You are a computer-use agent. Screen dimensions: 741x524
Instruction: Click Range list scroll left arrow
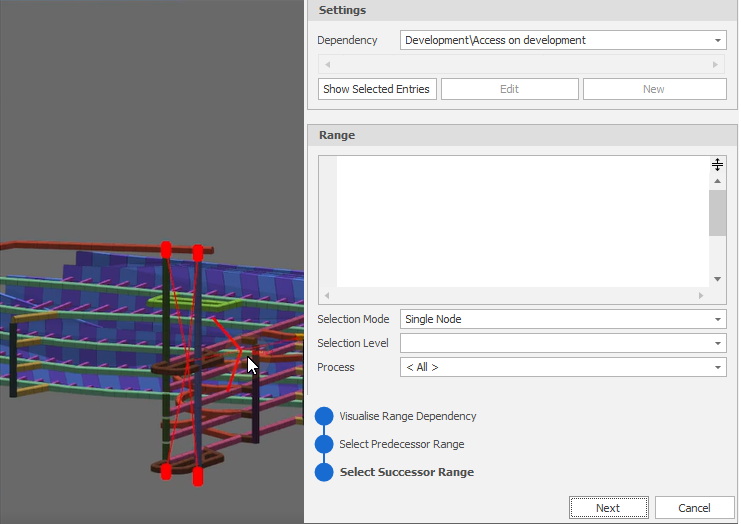(327, 296)
